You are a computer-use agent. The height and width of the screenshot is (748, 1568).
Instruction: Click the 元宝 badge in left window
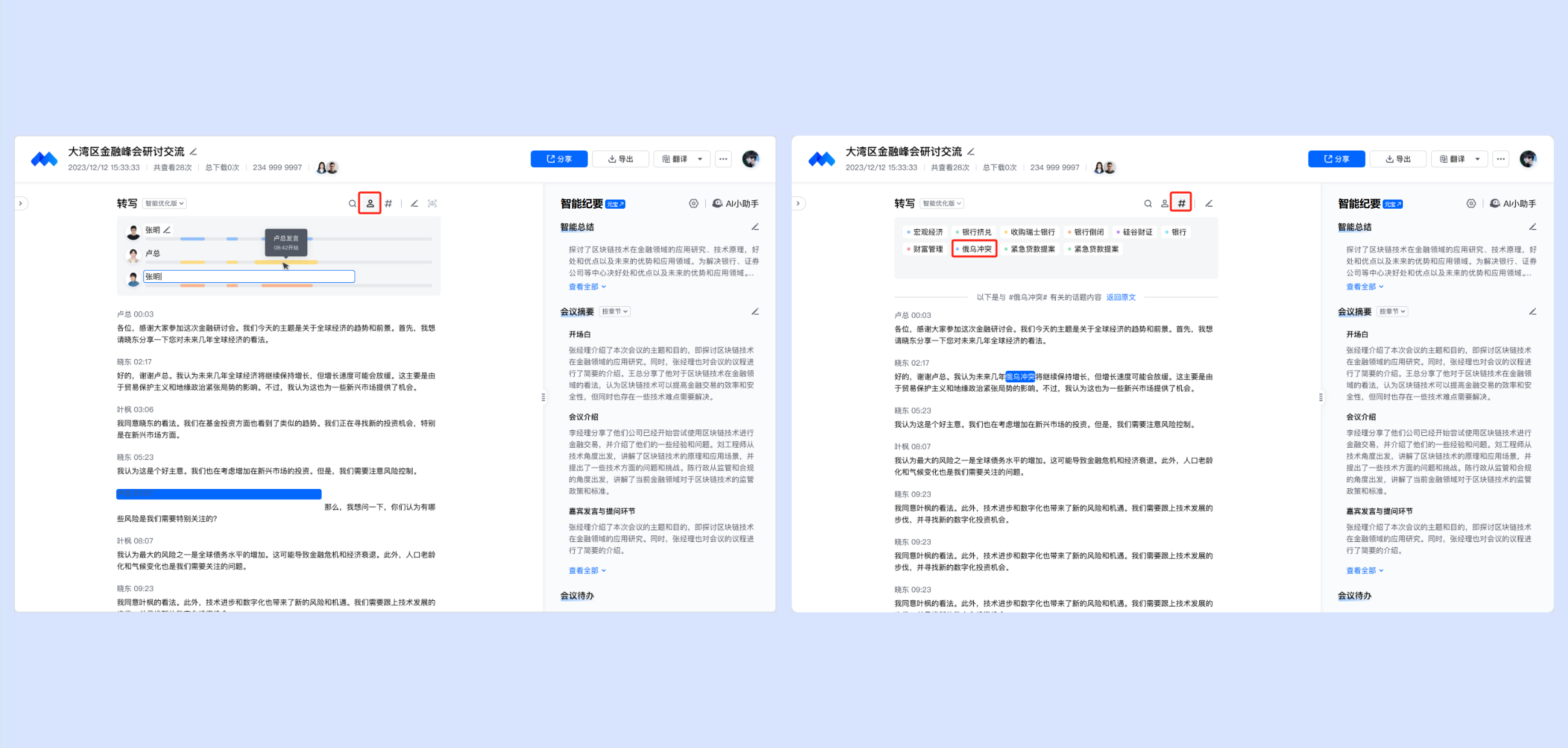(x=615, y=204)
